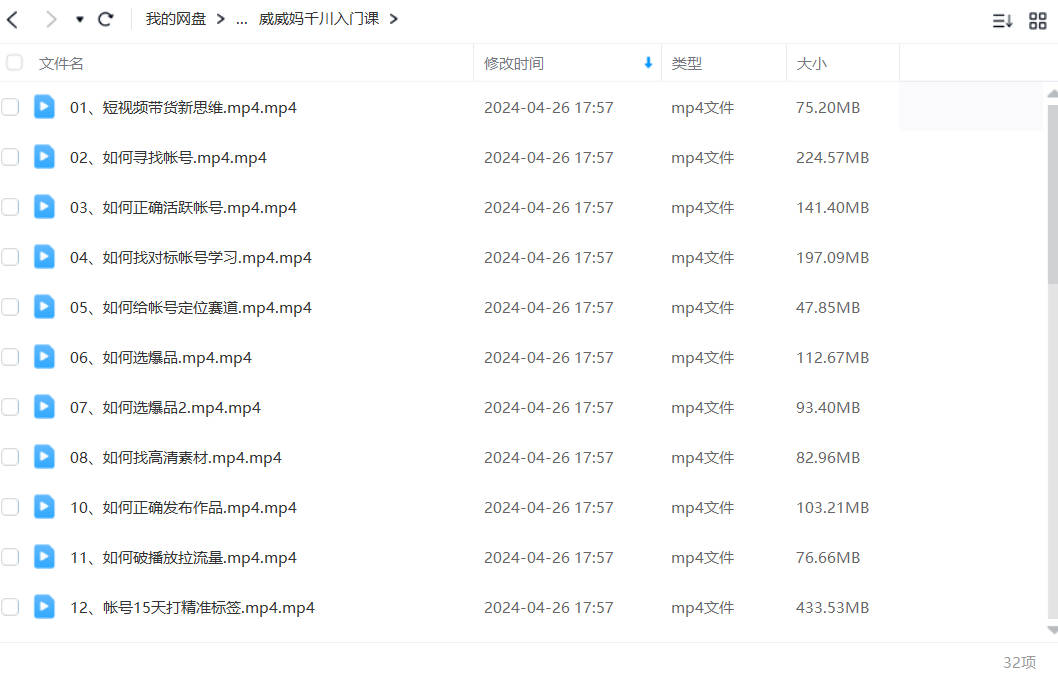Expand the breadcrumb ellipsis
The width and height of the screenshot is (1058, 678).
242,20
